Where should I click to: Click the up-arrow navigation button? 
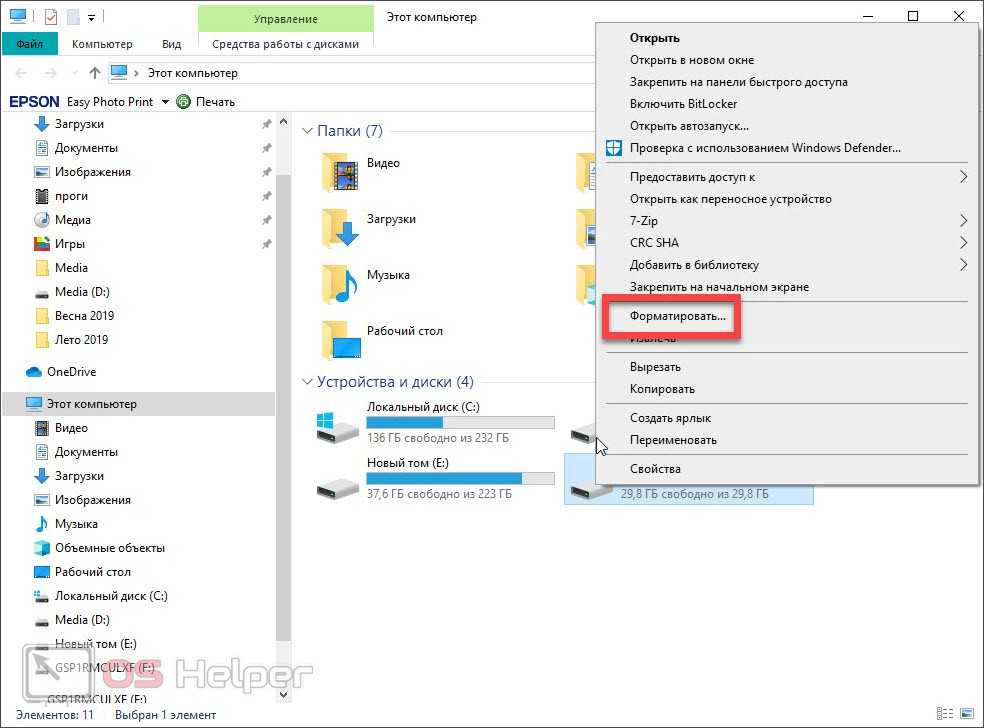pos(95,73)
